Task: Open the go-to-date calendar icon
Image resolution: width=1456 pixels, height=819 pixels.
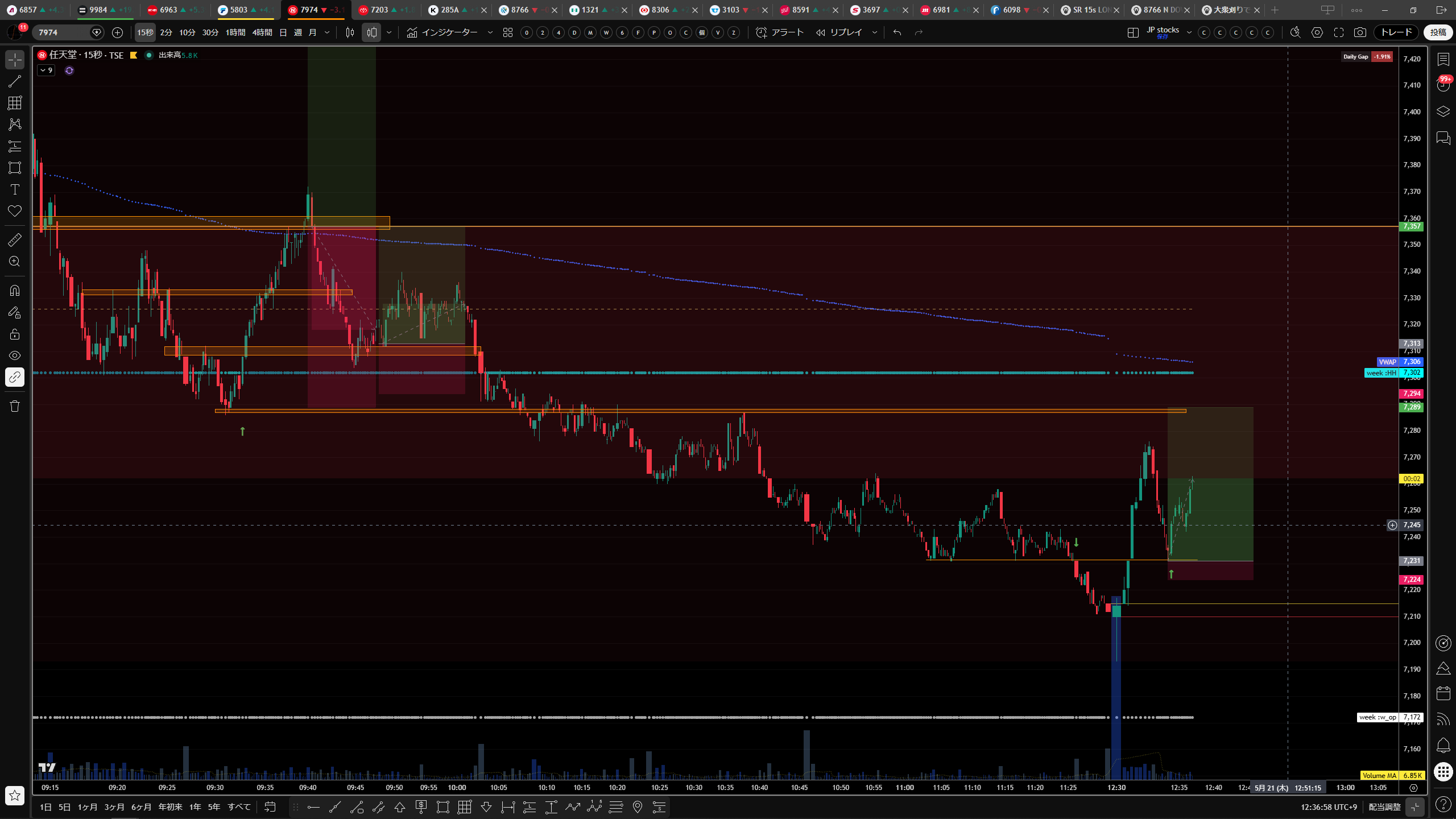Action: [270, 807]
